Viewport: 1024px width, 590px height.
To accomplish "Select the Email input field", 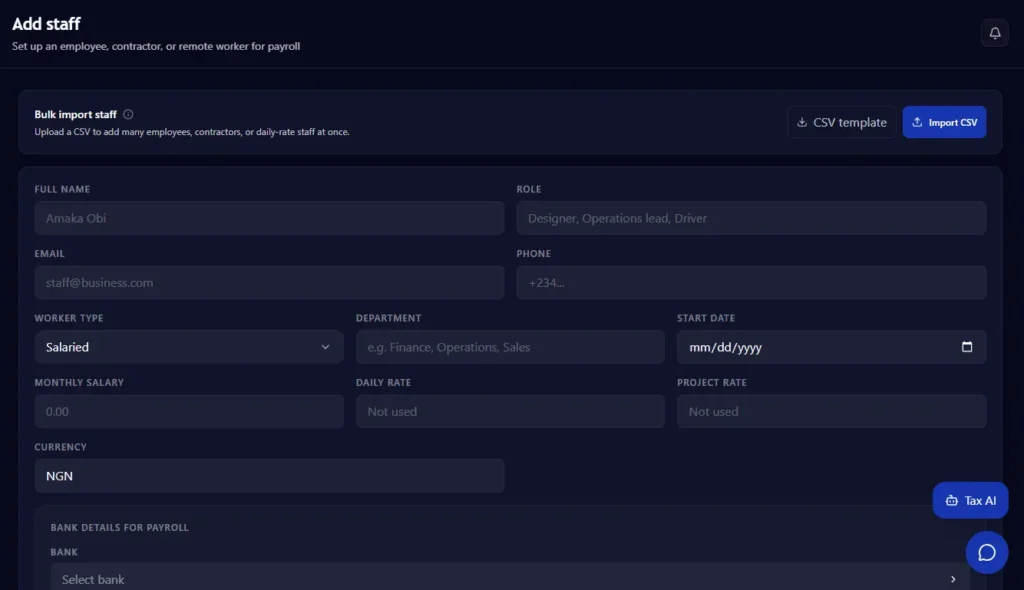I will pyautogui.click(x=269, y=283).
